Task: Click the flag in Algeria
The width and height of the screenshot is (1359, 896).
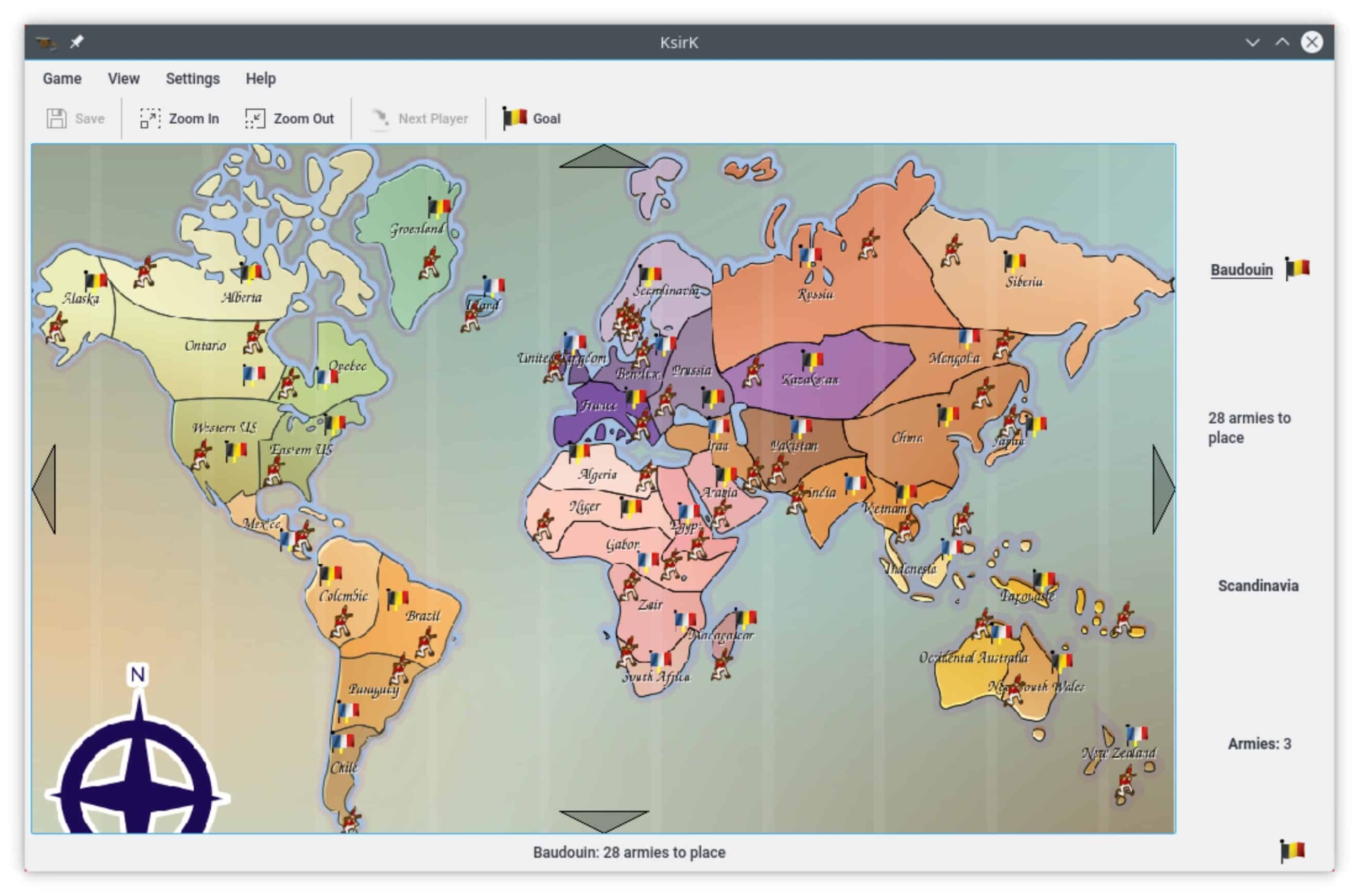Action: click(x=578, y=453)
